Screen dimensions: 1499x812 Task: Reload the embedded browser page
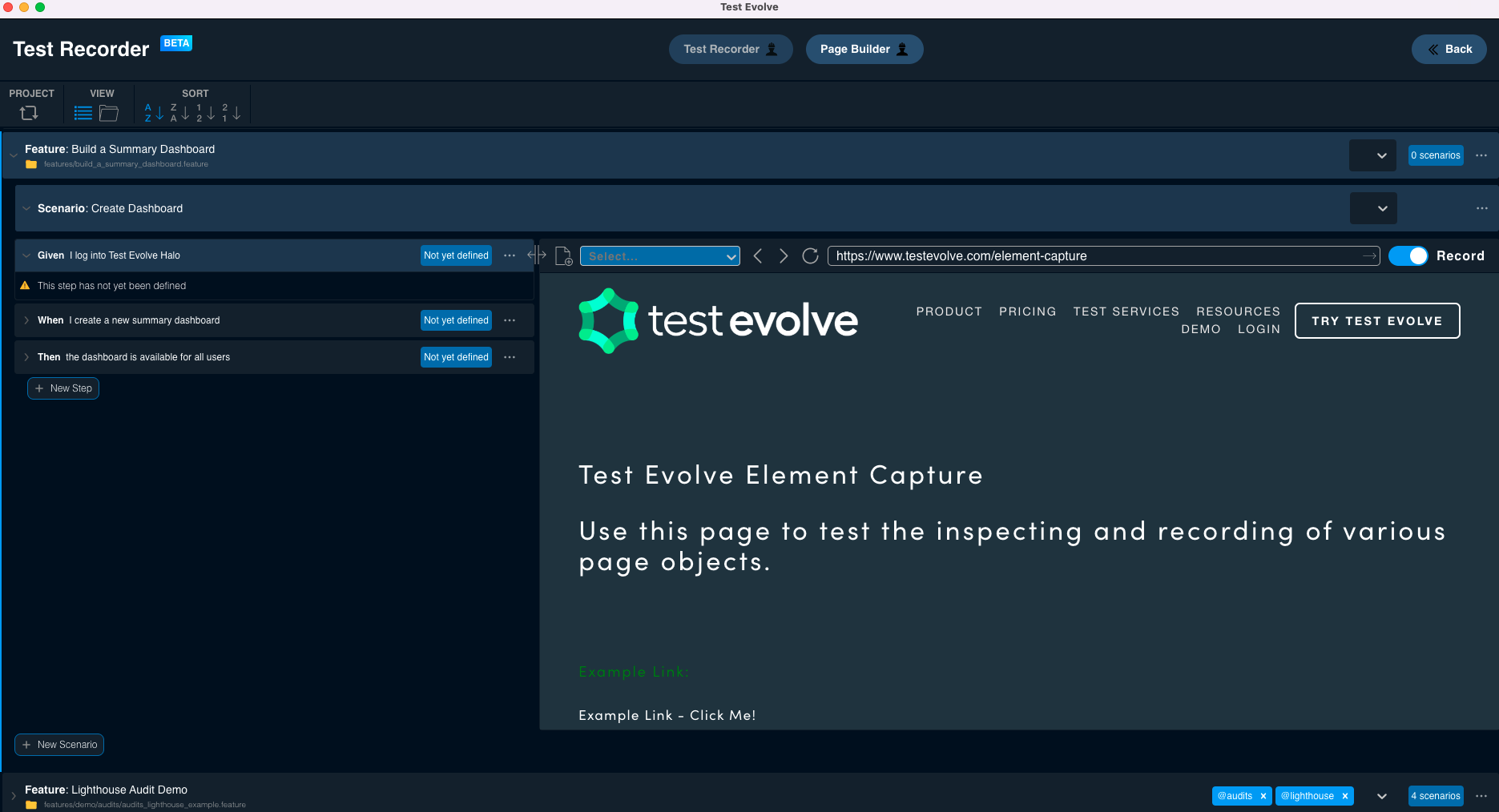point(811,256)
